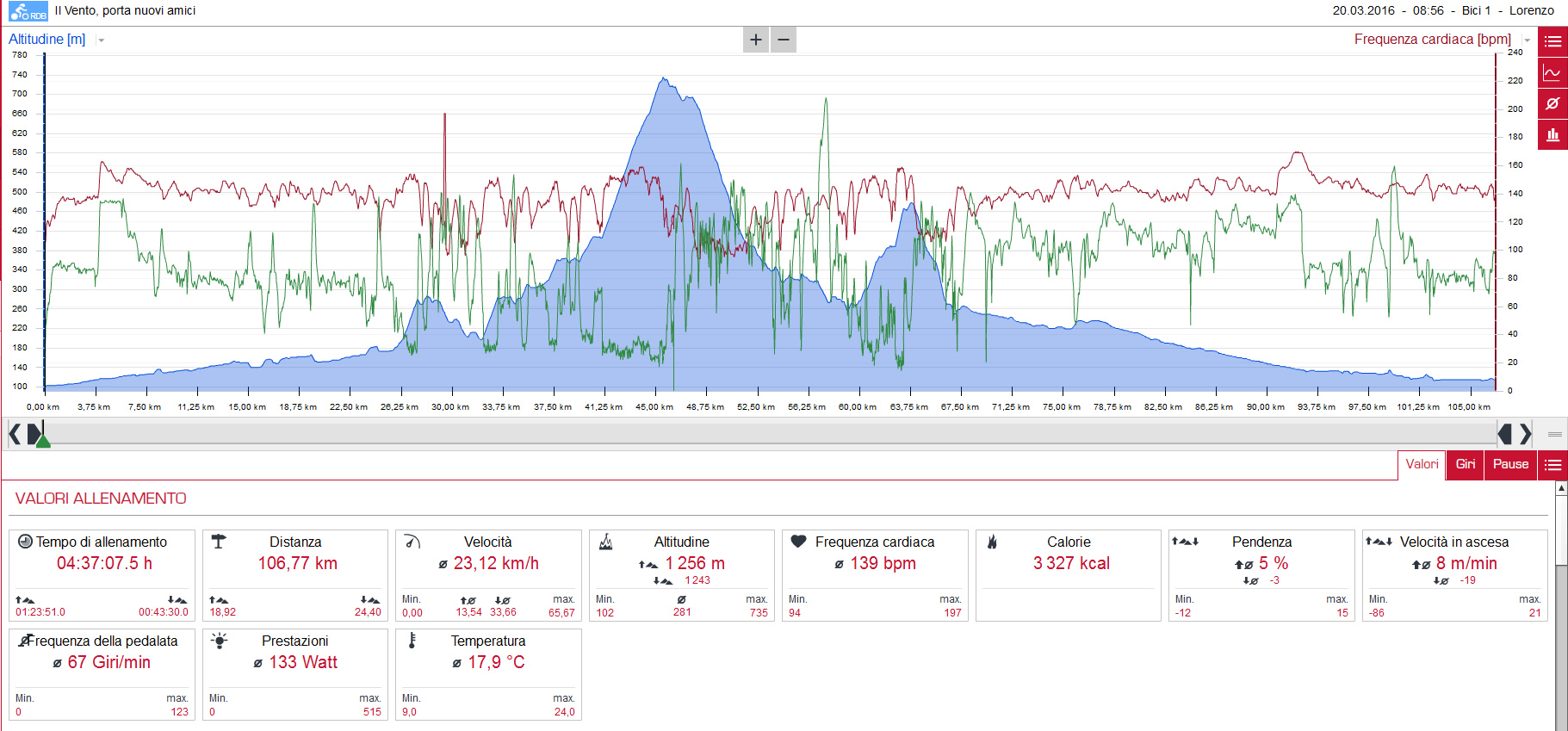Select the calories value 3 327 kcal
Screen dimensions: 1568x731
[x=1072, y=563]
